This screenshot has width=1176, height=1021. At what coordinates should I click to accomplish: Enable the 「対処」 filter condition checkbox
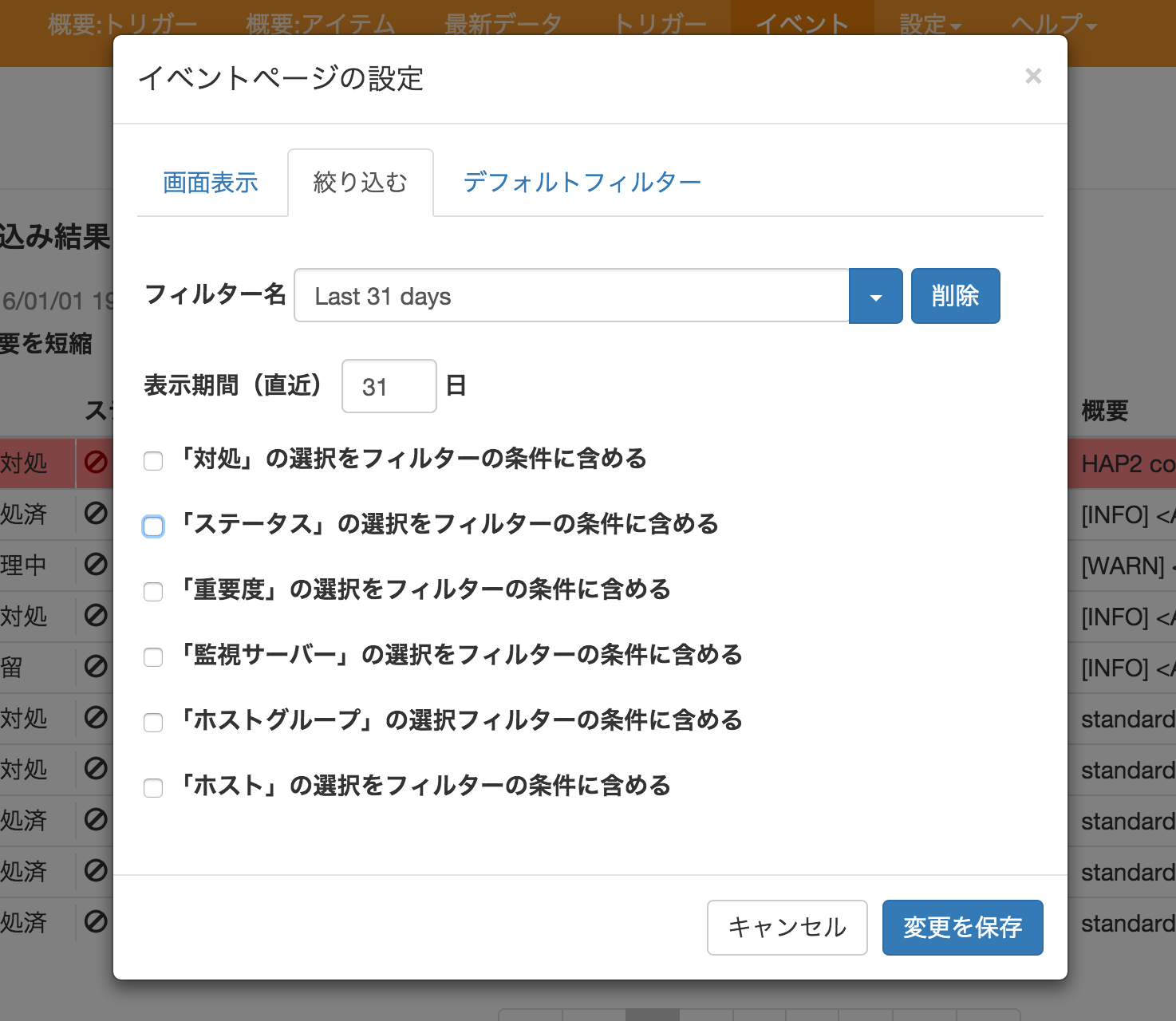[153, 461]
